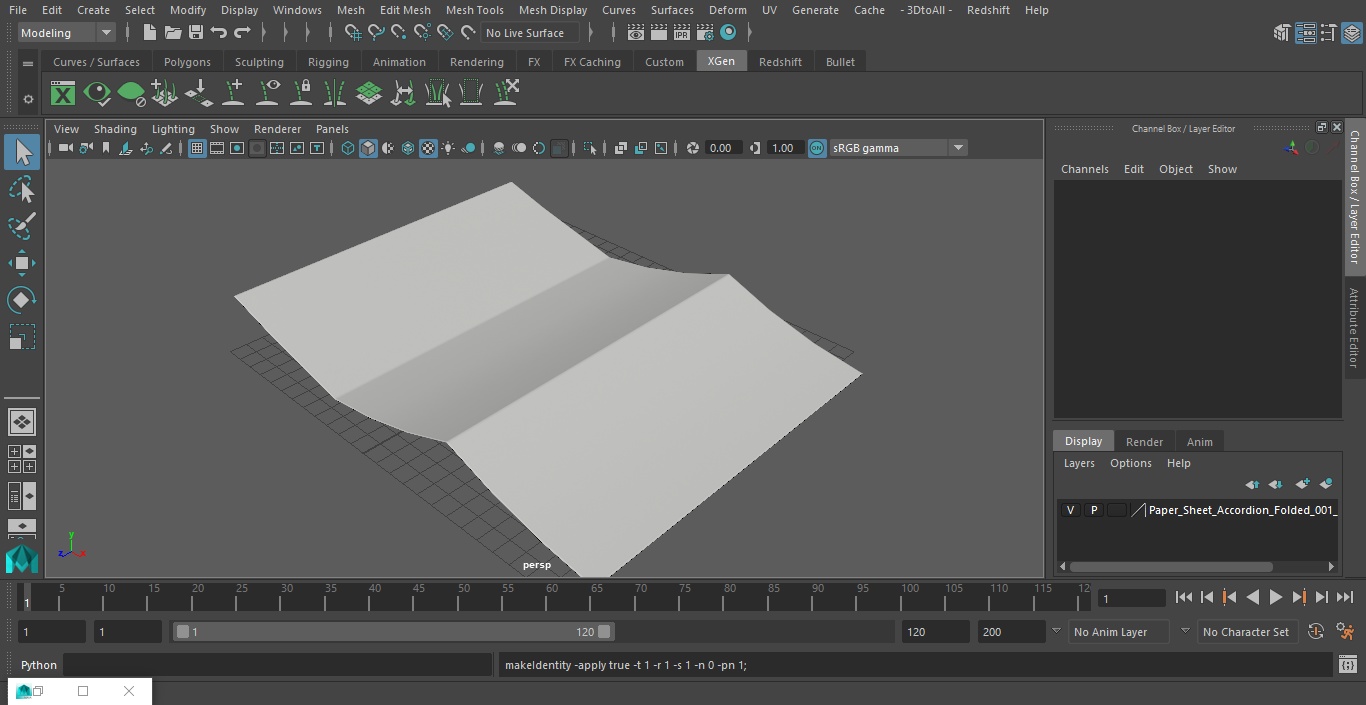This screenshot has height=705, width=1366.
Task: Click the layer editor horizontal scrollbar
Action: pos(1171,566)
